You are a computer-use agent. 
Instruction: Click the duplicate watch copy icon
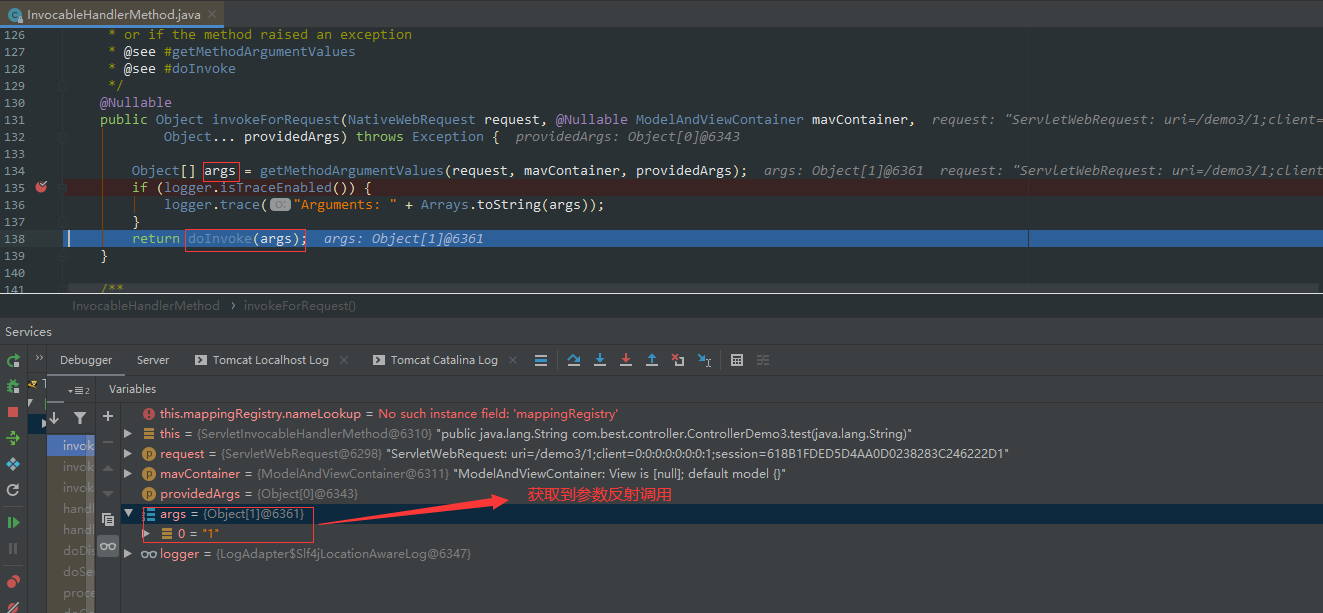(x=108, y=520)
